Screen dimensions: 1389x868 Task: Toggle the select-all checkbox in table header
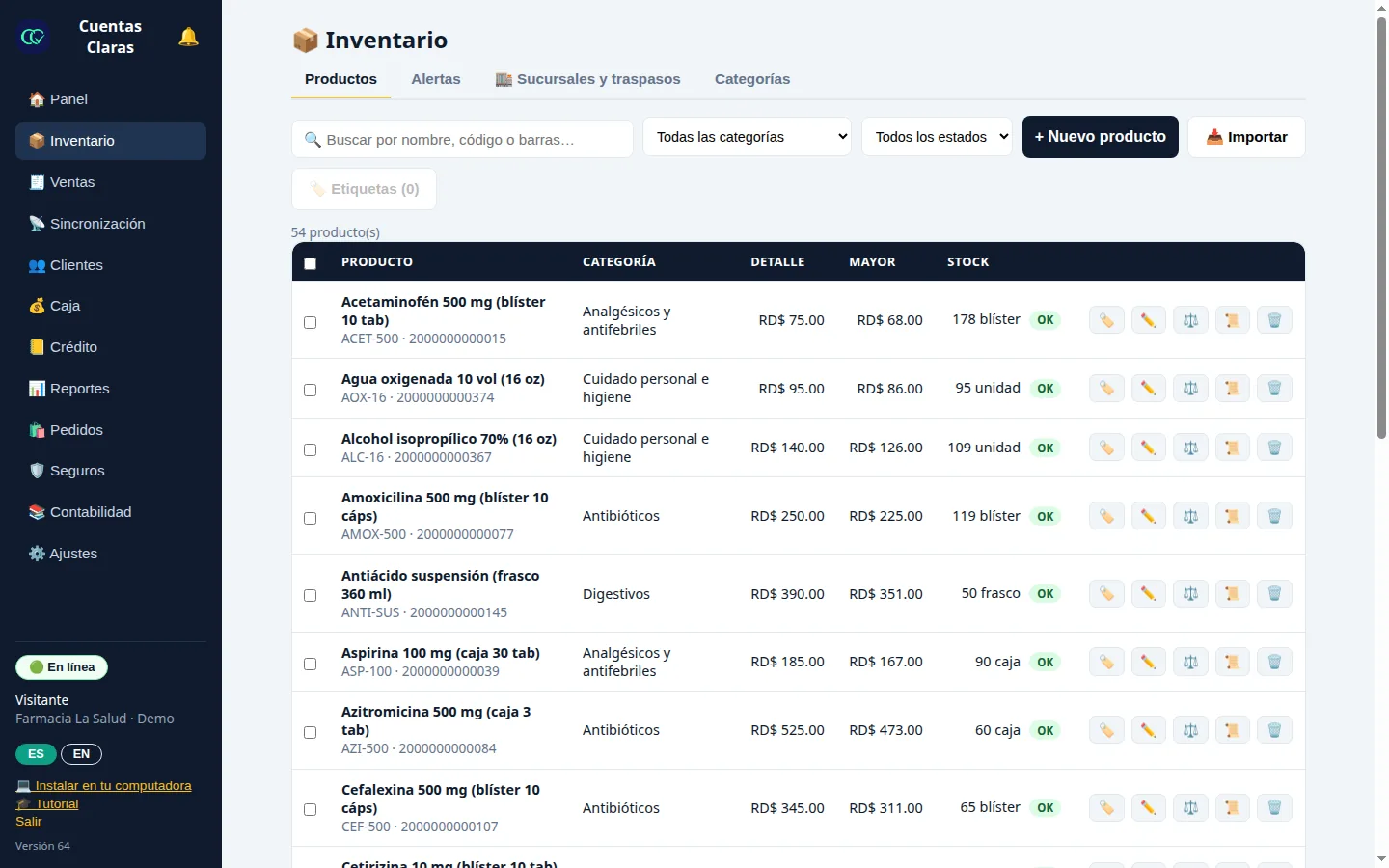310,263
